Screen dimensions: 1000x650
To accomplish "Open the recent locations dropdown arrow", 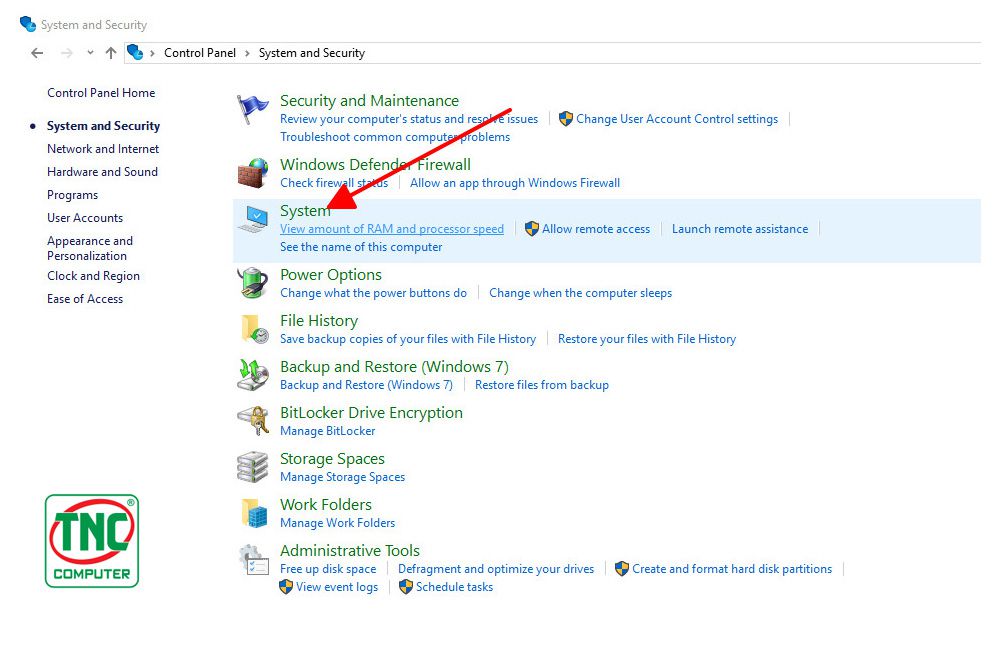I will pyautogui.click(x=90, y=53).
